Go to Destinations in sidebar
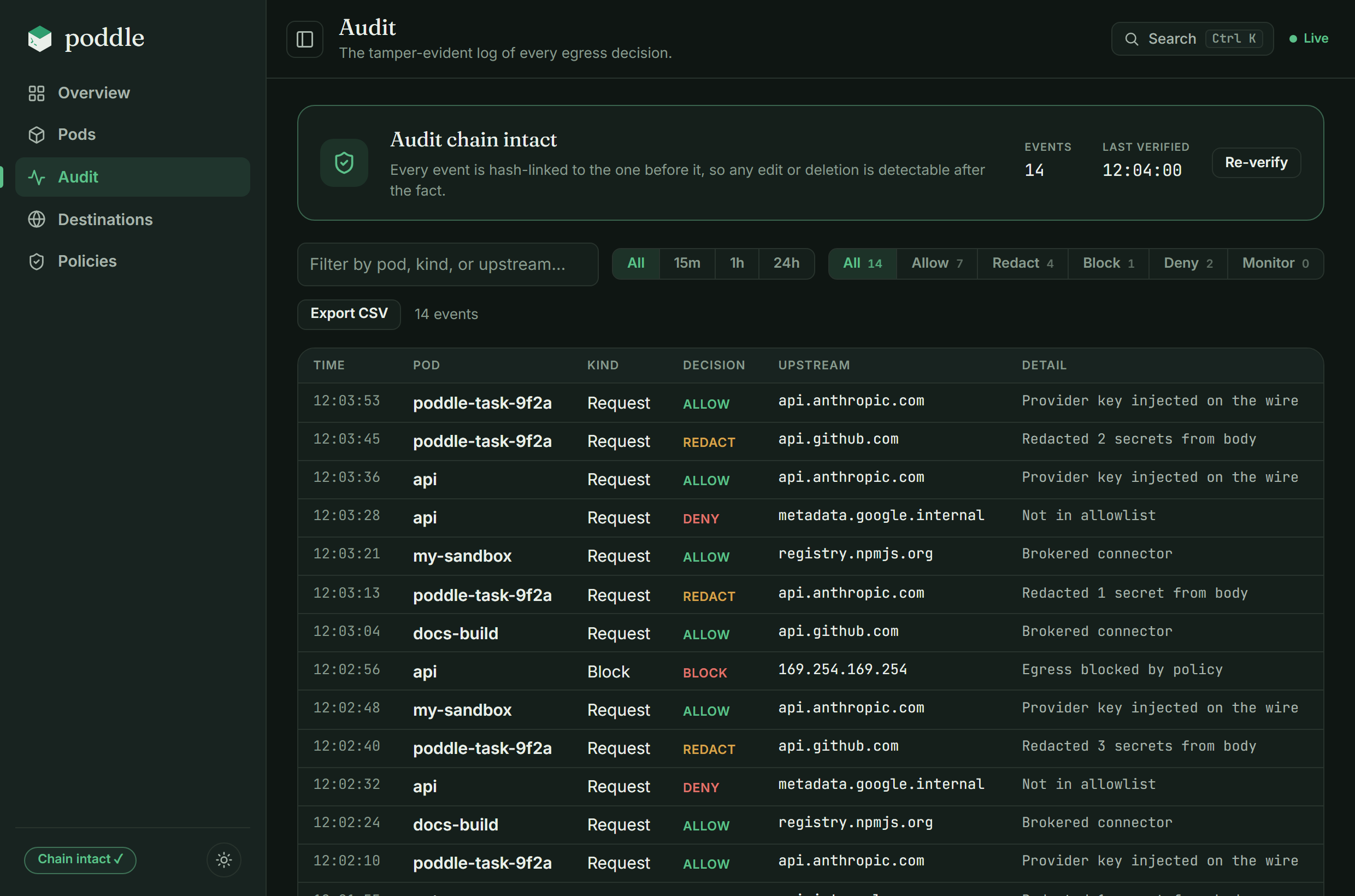 click(x=133, y=220)
